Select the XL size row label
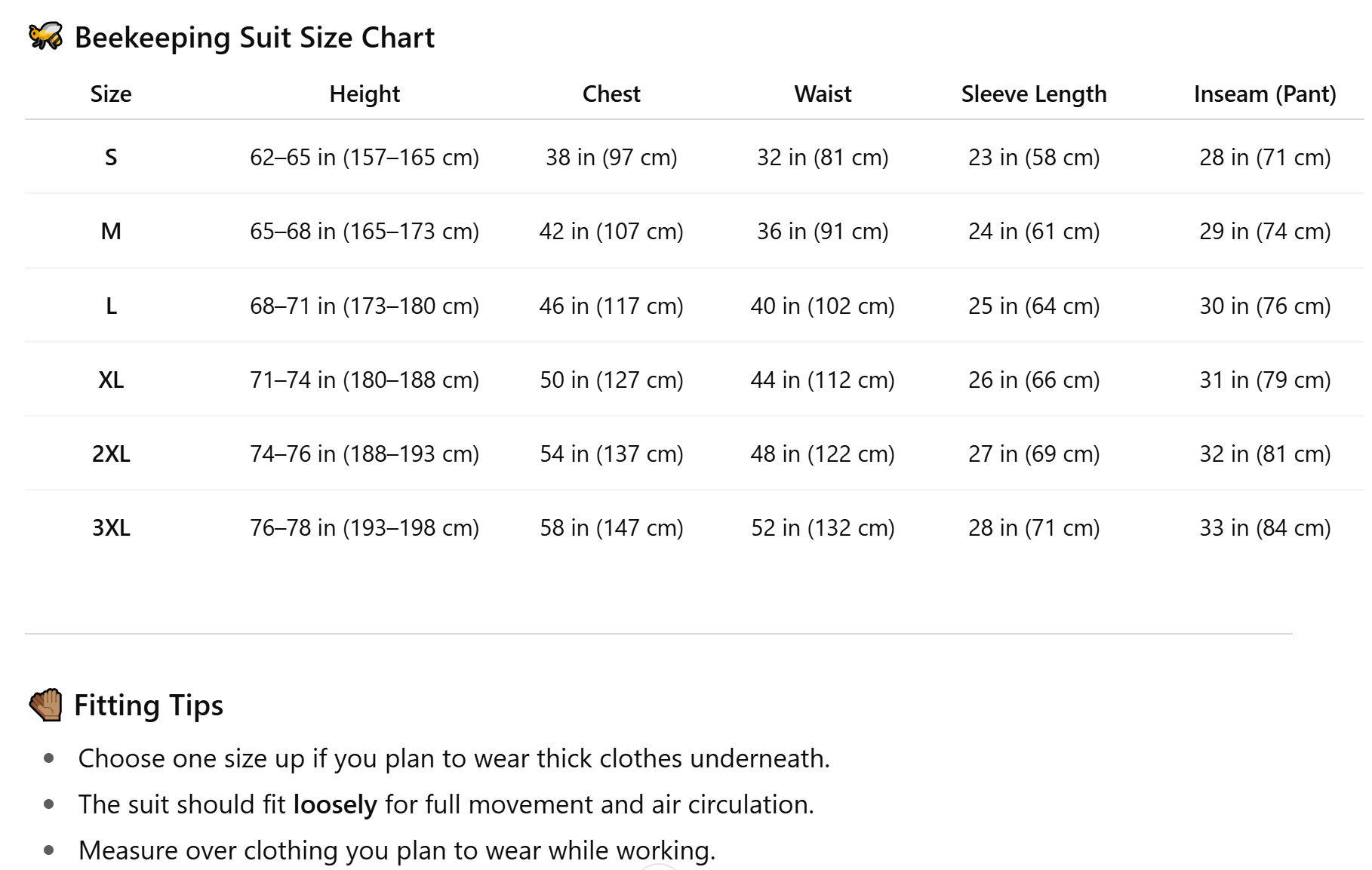The height and width of the screenshot is (870, 1372). (111, 380)
